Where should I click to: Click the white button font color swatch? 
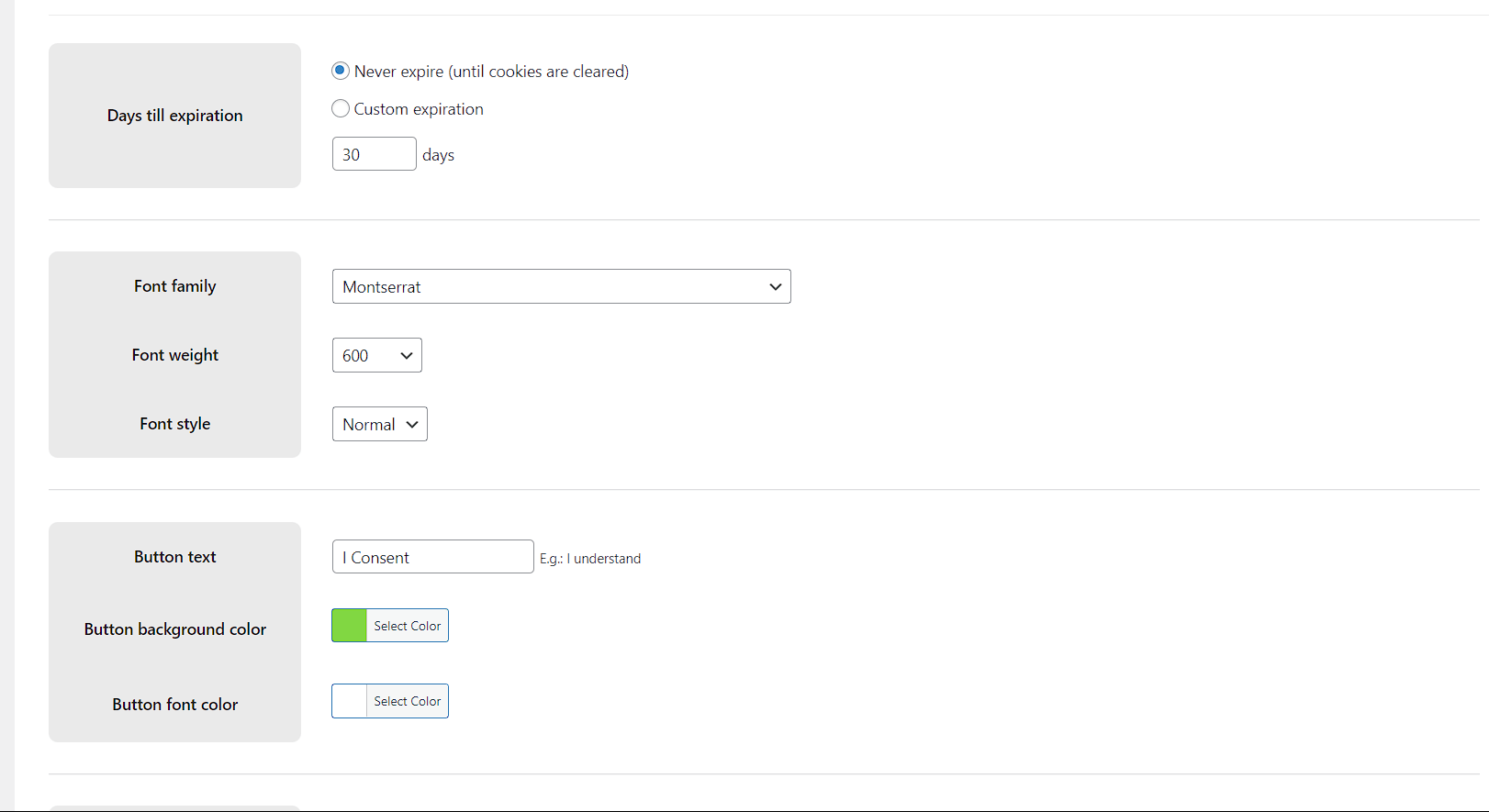click(x=349, y=701)
